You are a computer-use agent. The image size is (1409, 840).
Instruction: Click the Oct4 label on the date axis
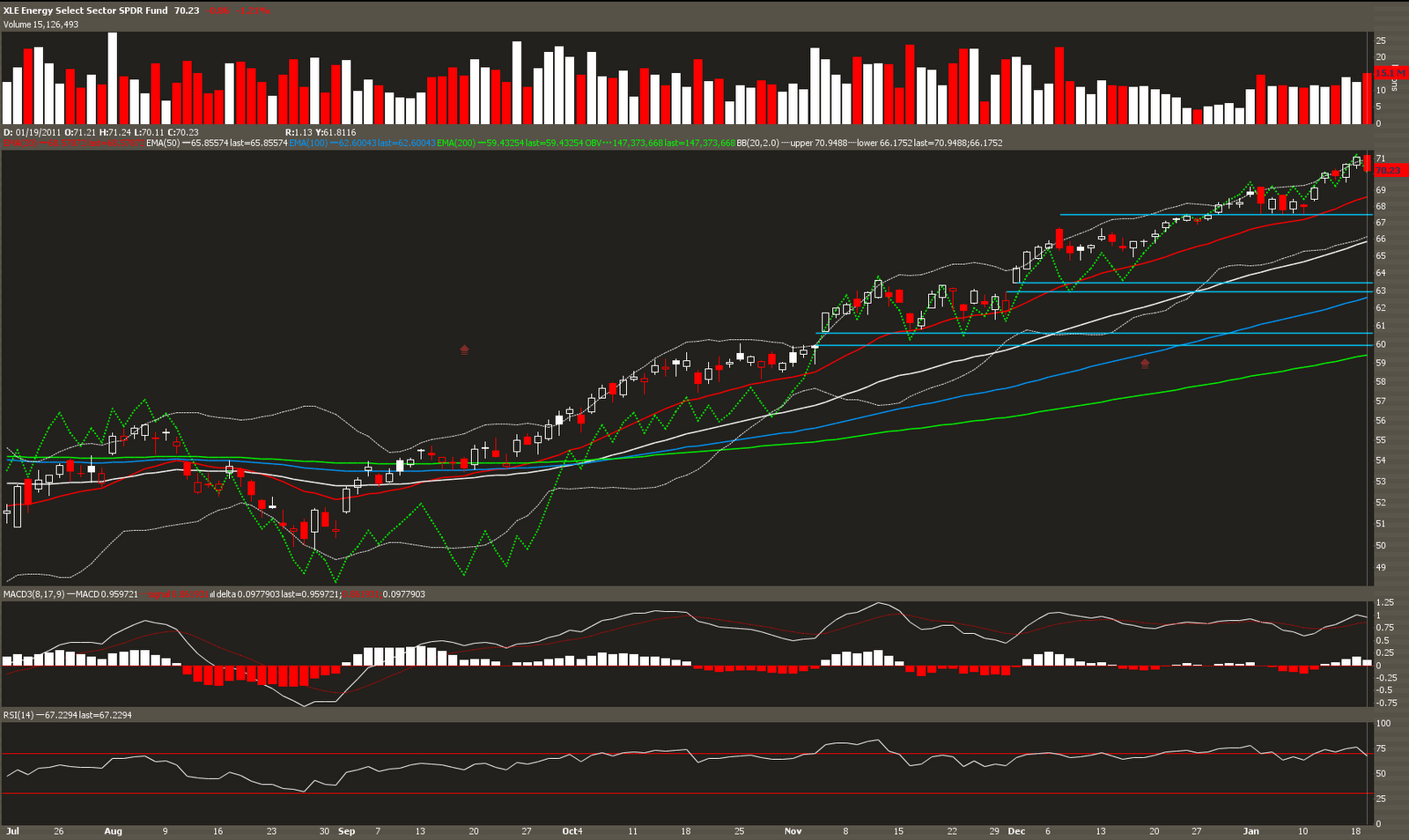click(572, 831)
